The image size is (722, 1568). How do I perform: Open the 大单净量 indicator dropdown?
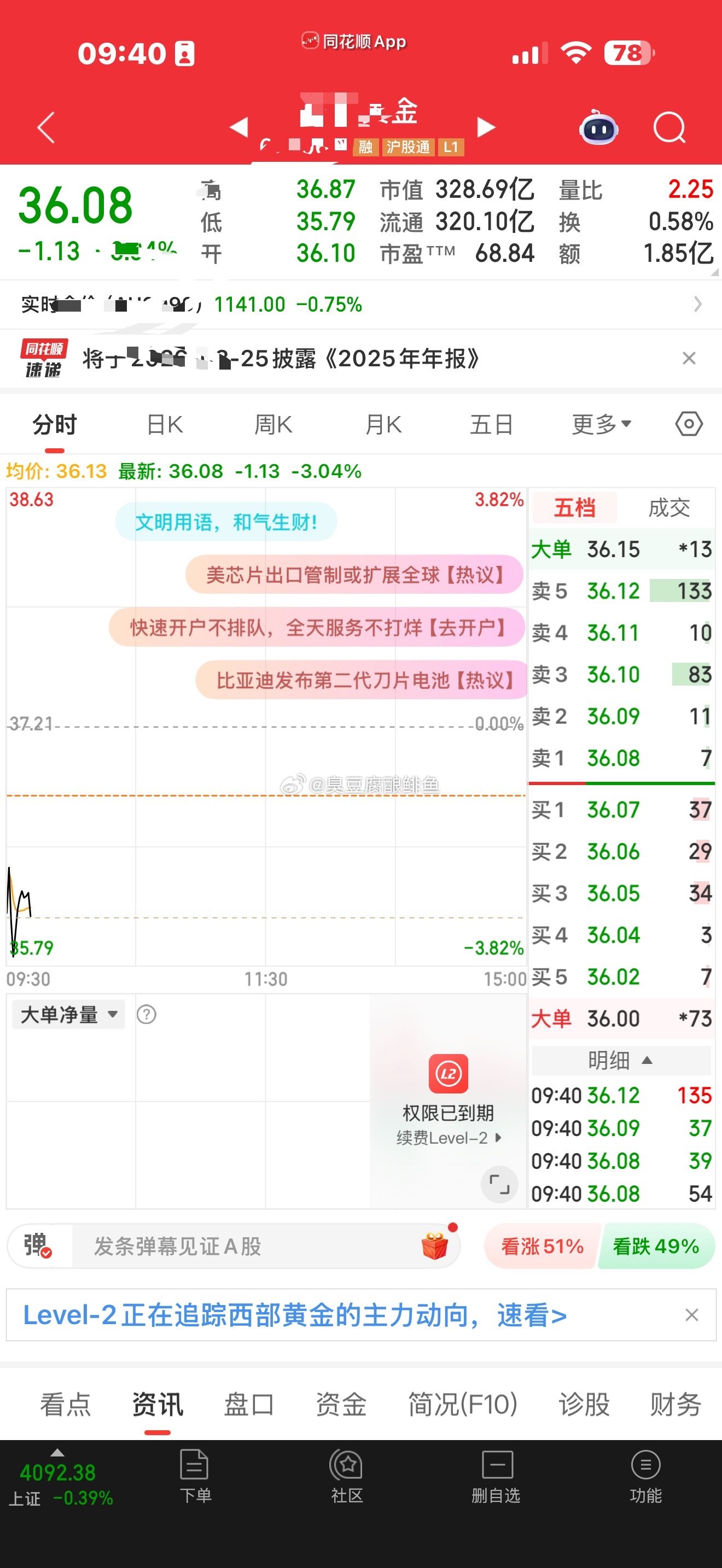69,1014
